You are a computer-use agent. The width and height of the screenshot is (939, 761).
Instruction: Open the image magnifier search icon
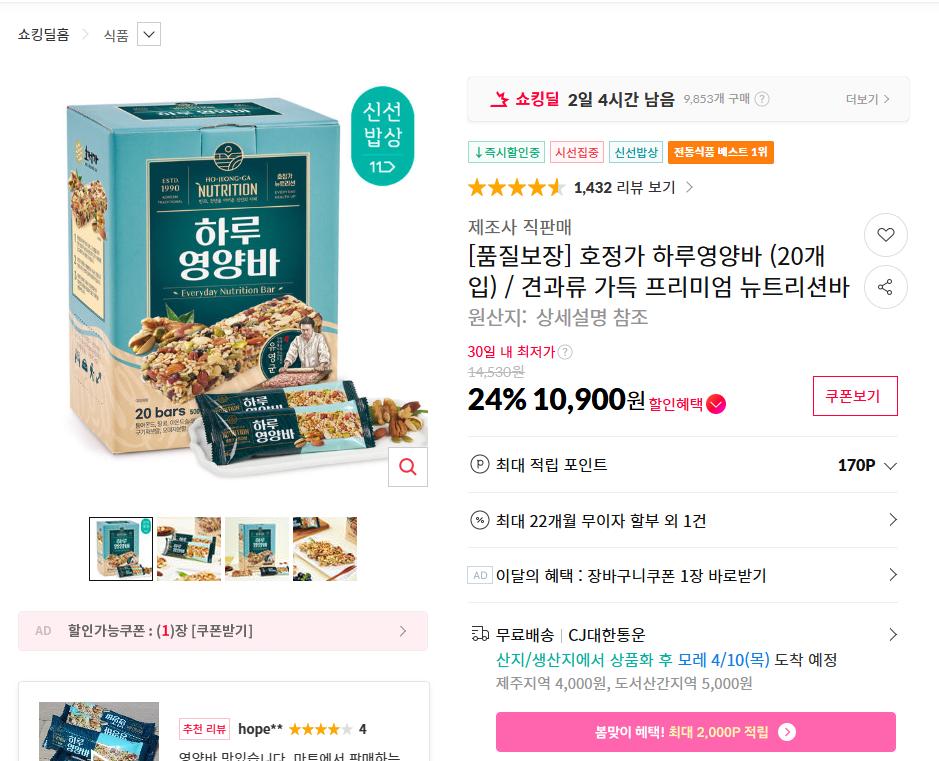tap(408, 466)
